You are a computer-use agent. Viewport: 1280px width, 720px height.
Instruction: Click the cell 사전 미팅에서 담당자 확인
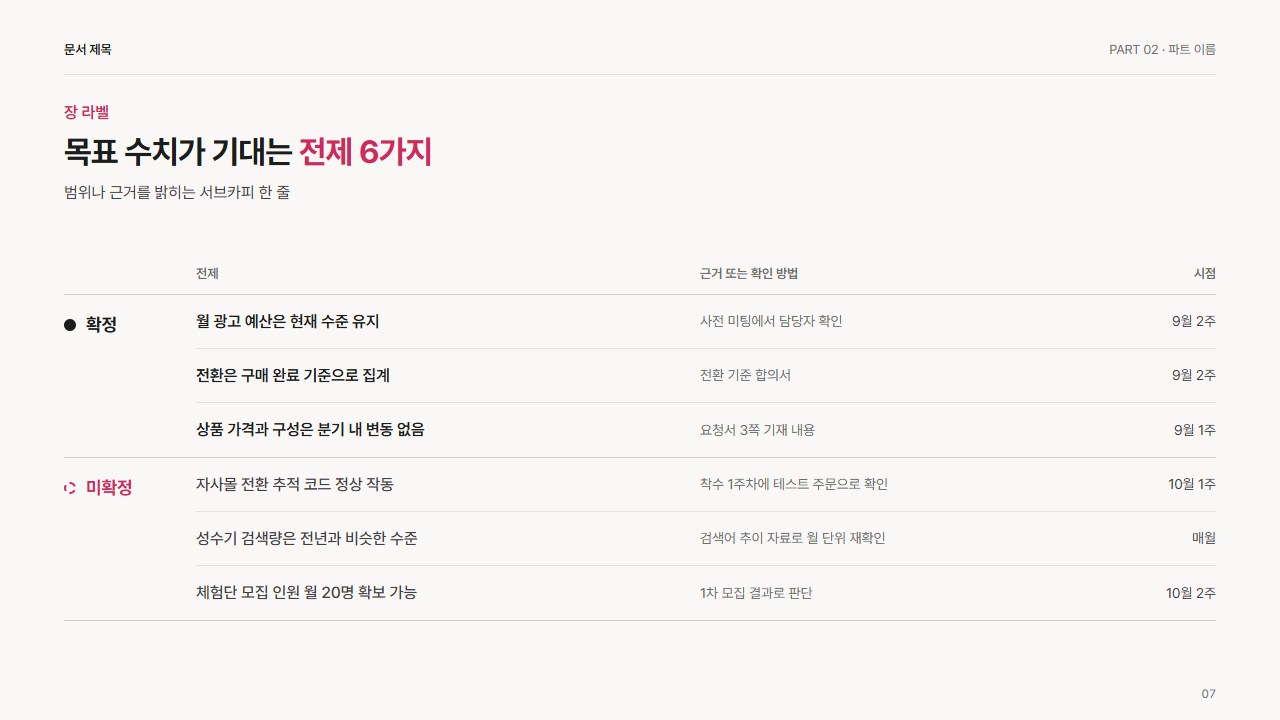[771, 321]
